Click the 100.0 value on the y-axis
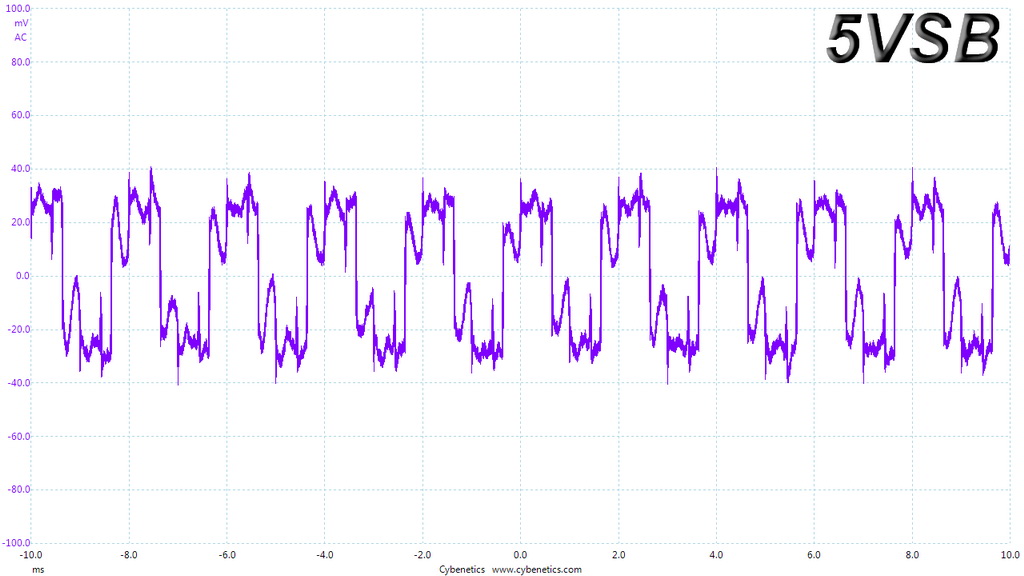The image size is (1024, 576). [x=18, y=8]
